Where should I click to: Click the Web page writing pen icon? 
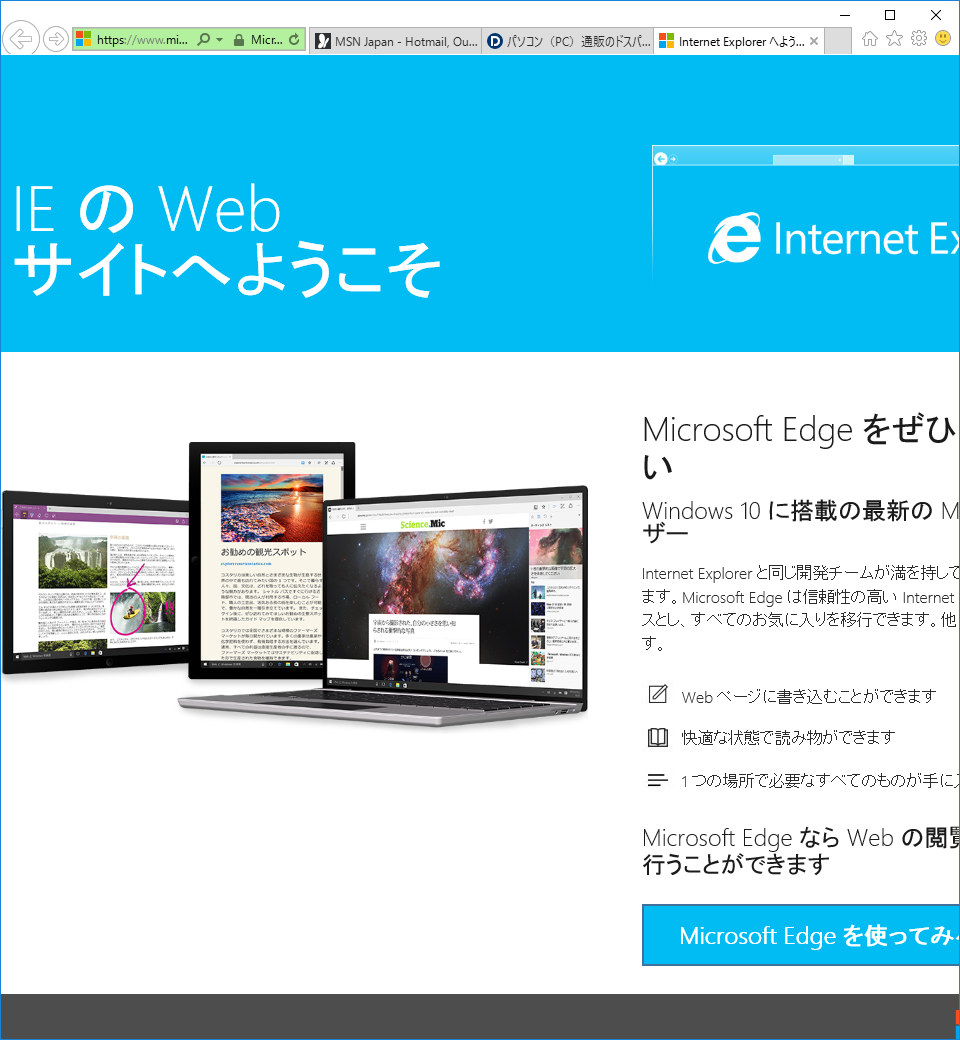click(657, 695)
